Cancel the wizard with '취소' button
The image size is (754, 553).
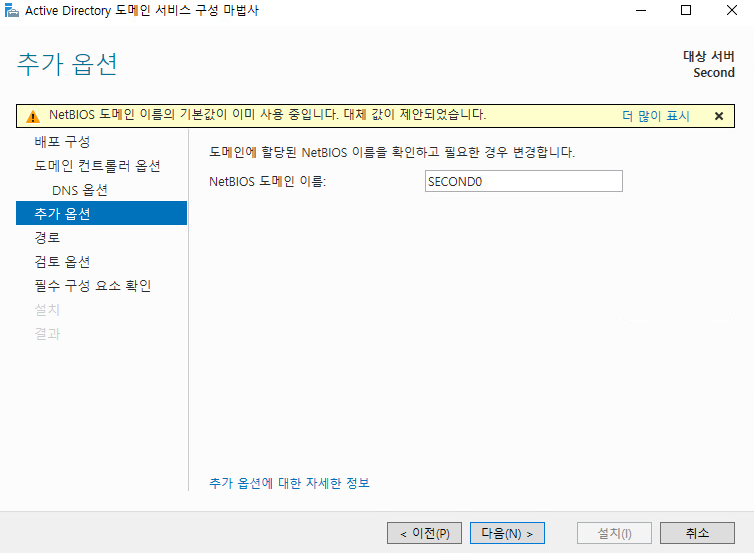pyautogui.click(x=697, y=533)
